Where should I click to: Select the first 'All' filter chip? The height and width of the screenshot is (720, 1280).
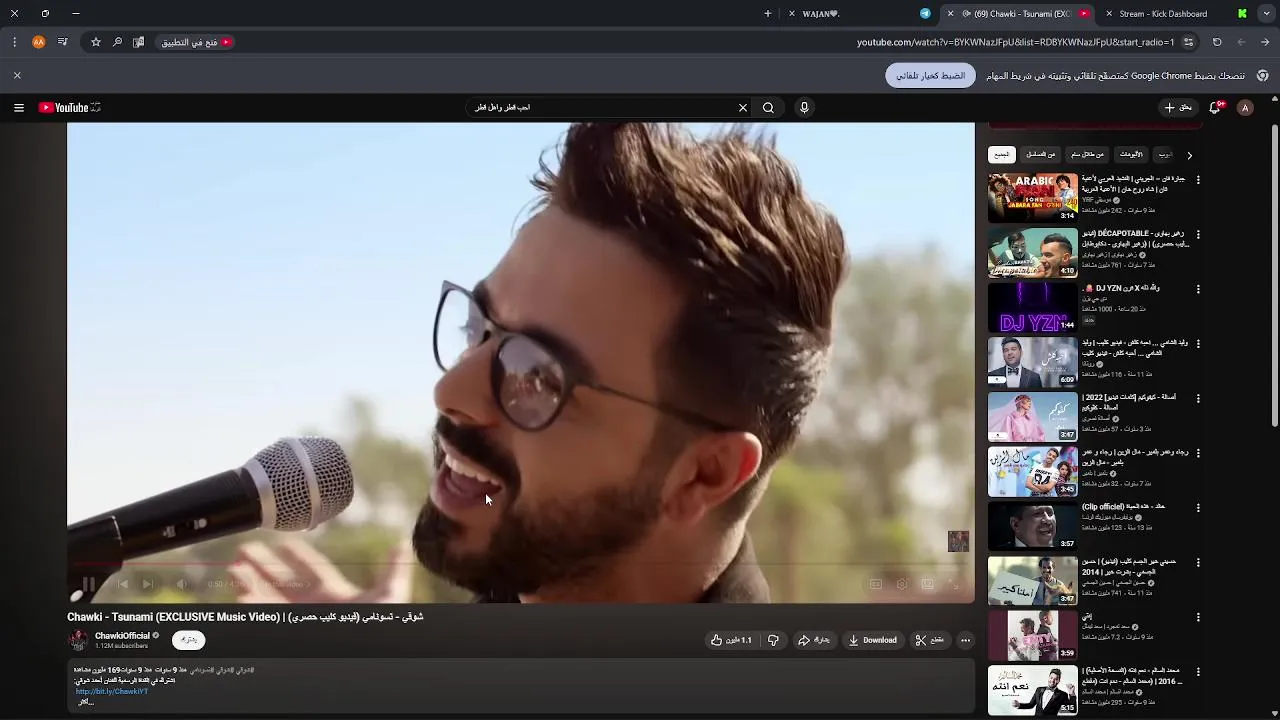[1002, 155]
